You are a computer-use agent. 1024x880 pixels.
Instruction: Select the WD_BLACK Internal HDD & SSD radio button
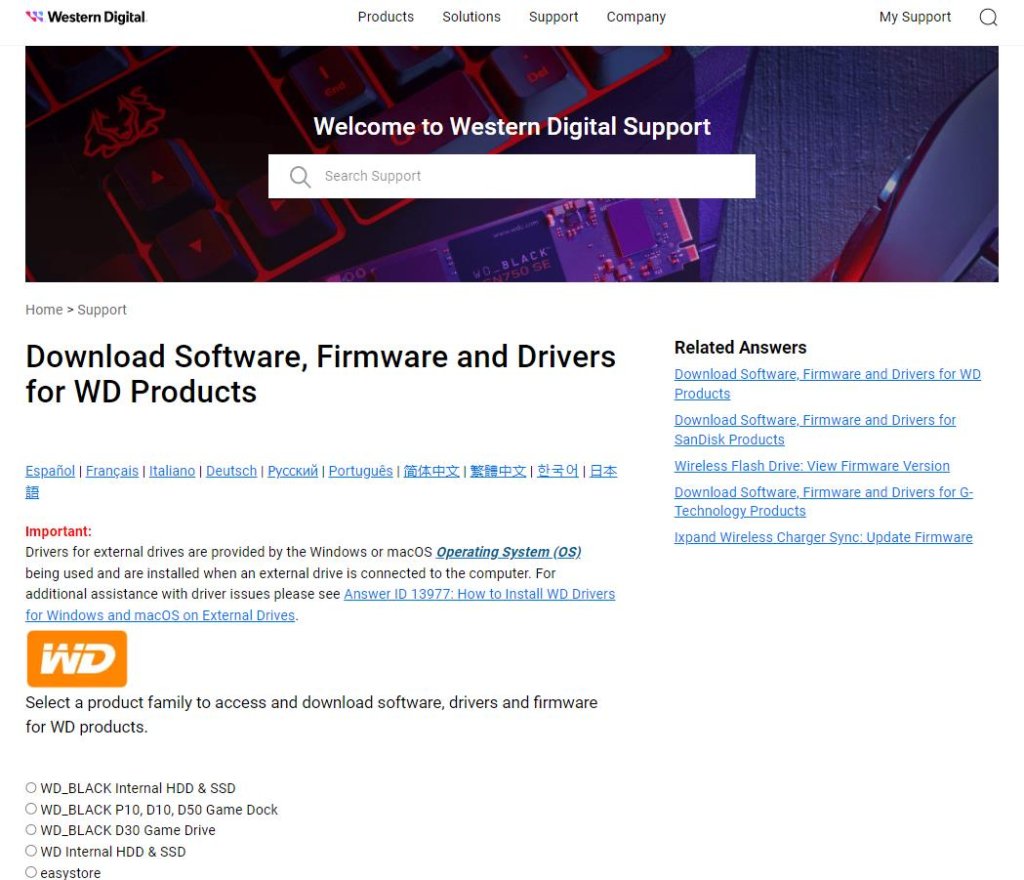(31, 788)
